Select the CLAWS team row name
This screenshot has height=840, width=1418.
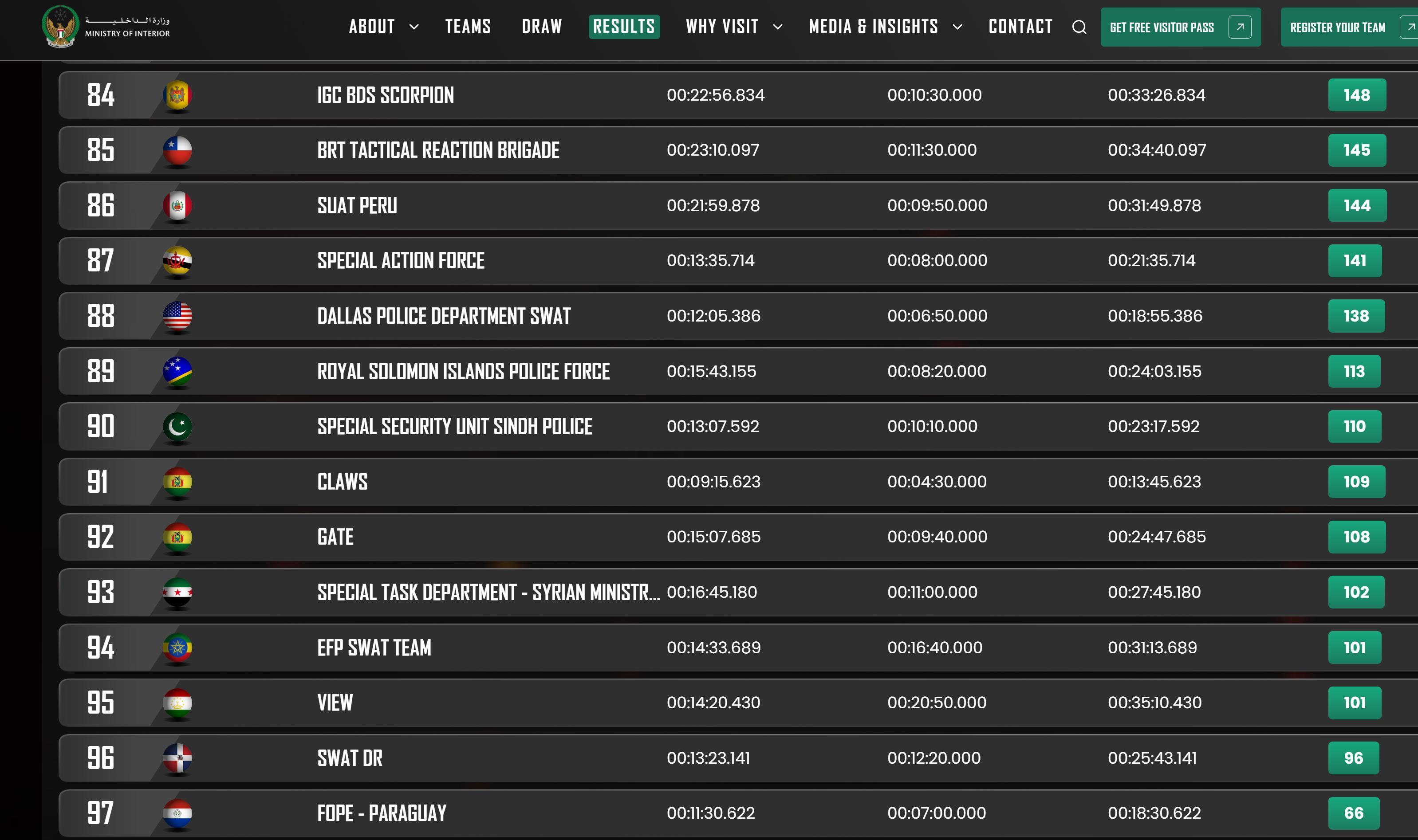click(x=342, y=482)
